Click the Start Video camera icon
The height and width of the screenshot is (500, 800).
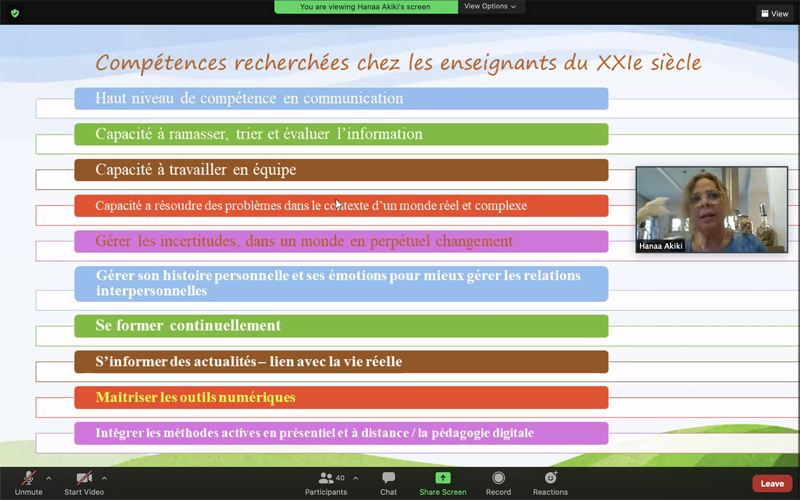84,478
